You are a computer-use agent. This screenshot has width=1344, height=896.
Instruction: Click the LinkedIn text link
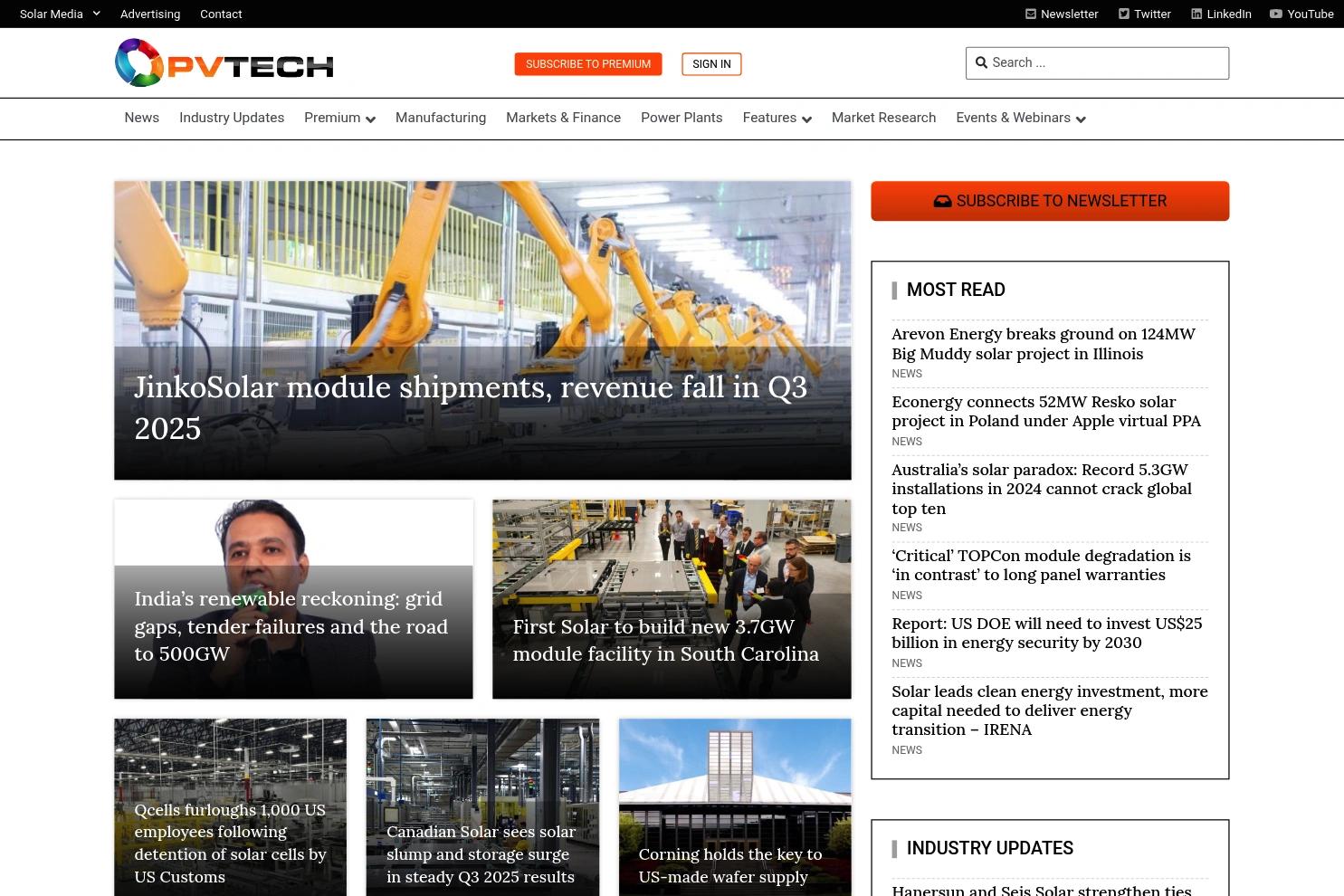pos(1229,14)
